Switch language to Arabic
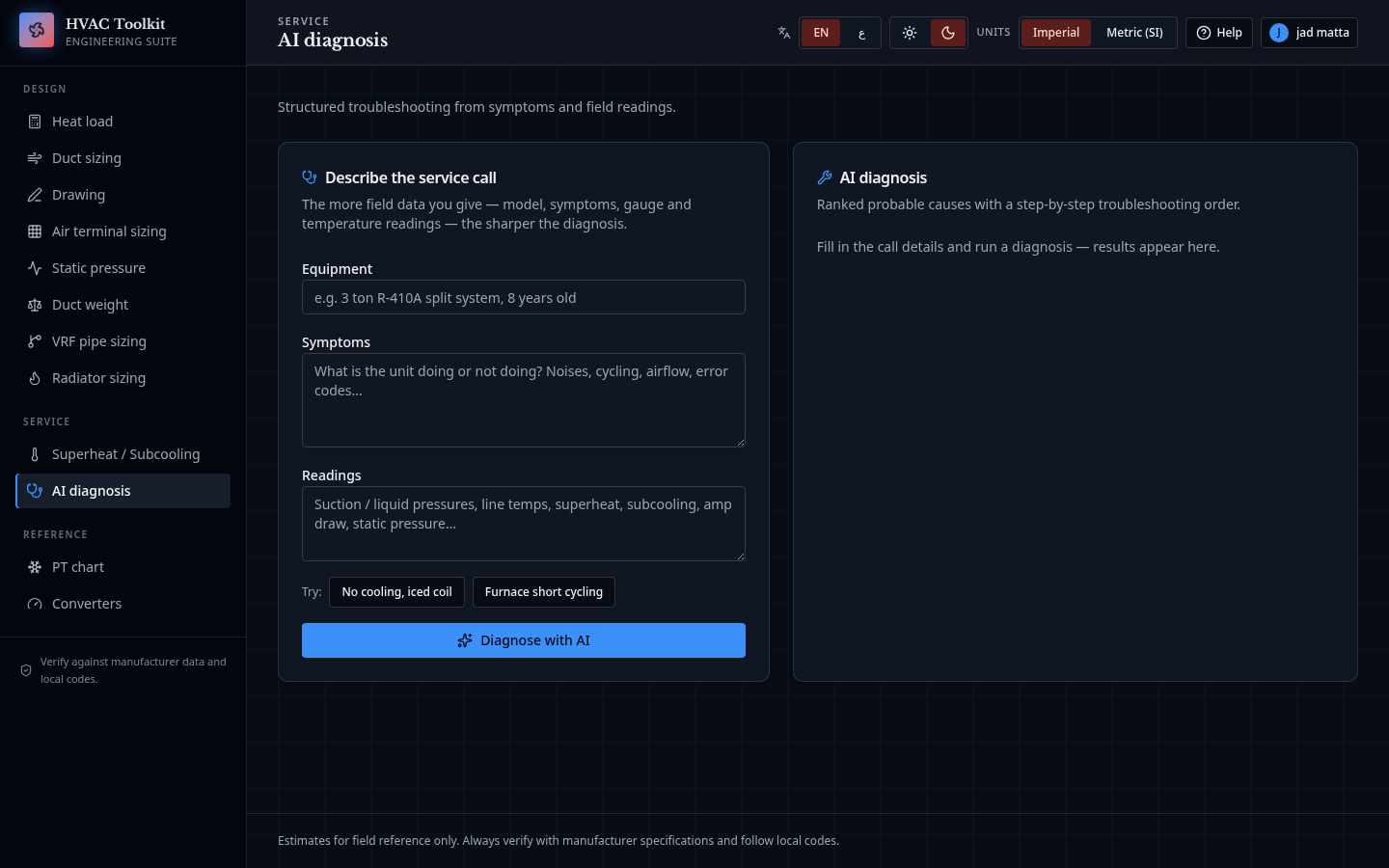The image size is (1389, 868). coord(861,33)
